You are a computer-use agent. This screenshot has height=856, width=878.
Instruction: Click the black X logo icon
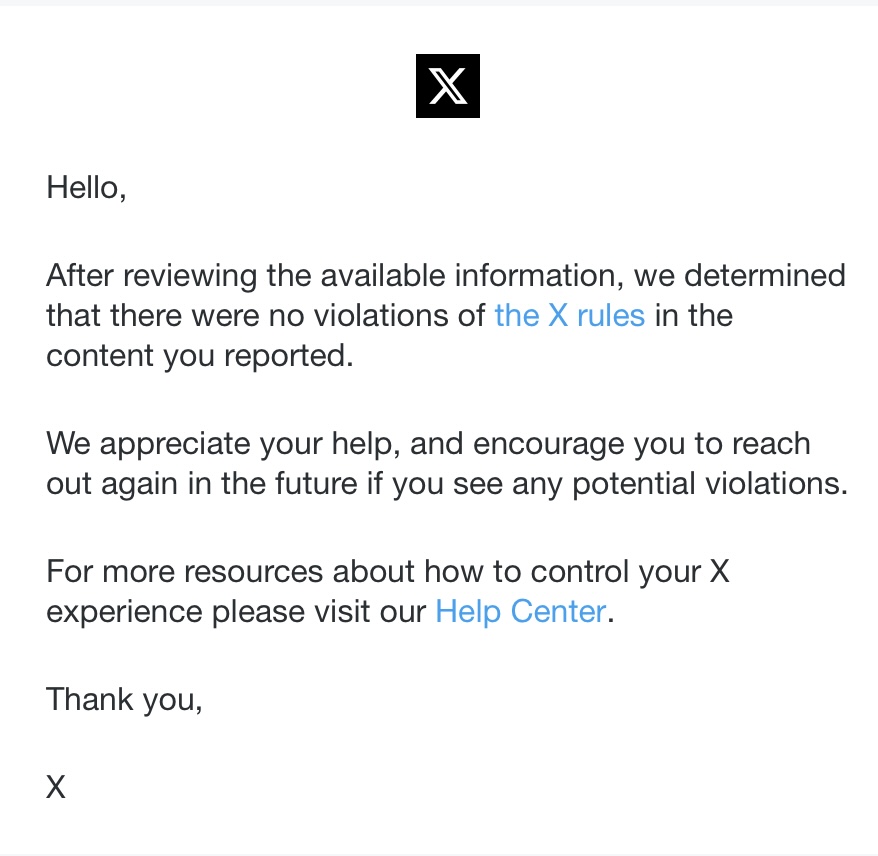447,86
